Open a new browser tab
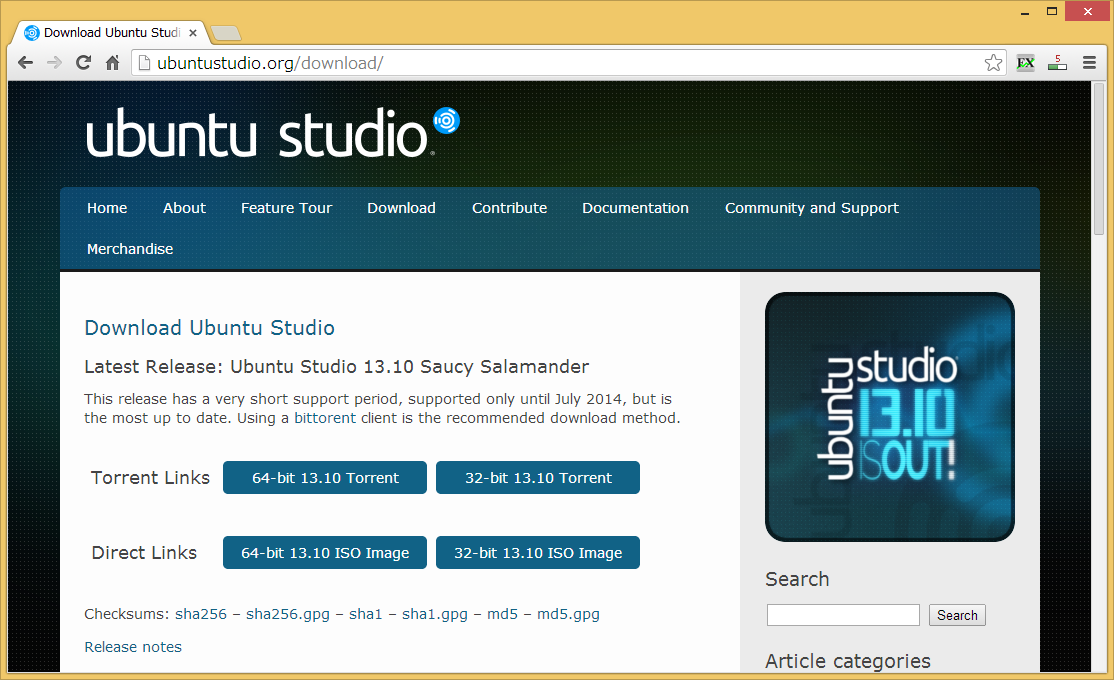 [x=226, y=33]
